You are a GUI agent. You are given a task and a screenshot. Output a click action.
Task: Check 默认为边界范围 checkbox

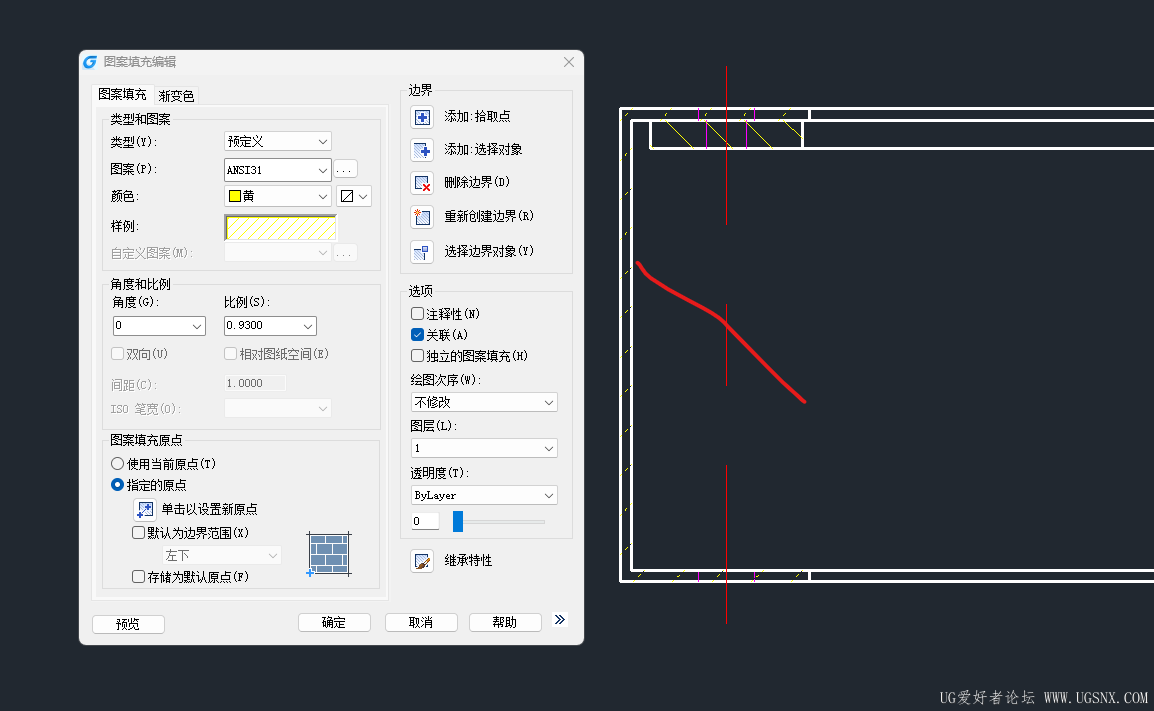coord(138,532)
